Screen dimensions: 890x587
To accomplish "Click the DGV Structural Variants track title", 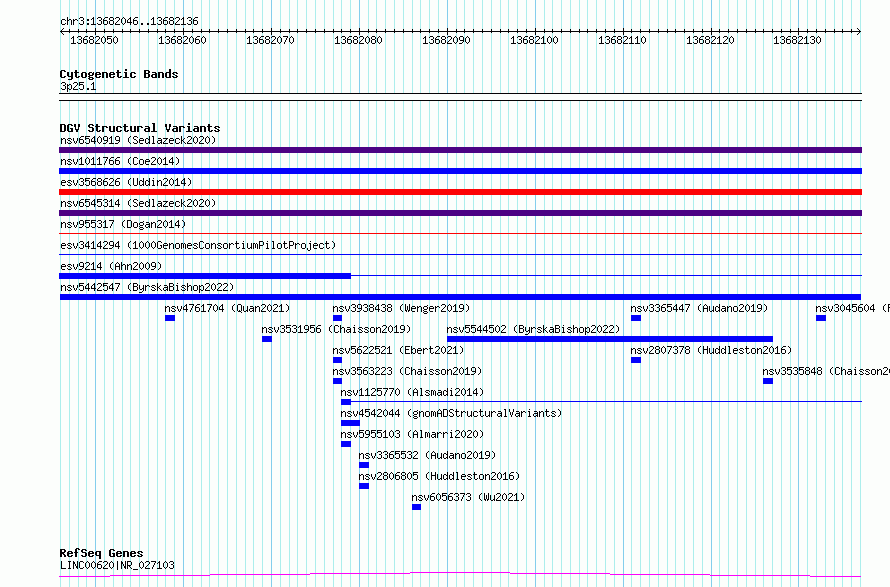I will (140, 128).
